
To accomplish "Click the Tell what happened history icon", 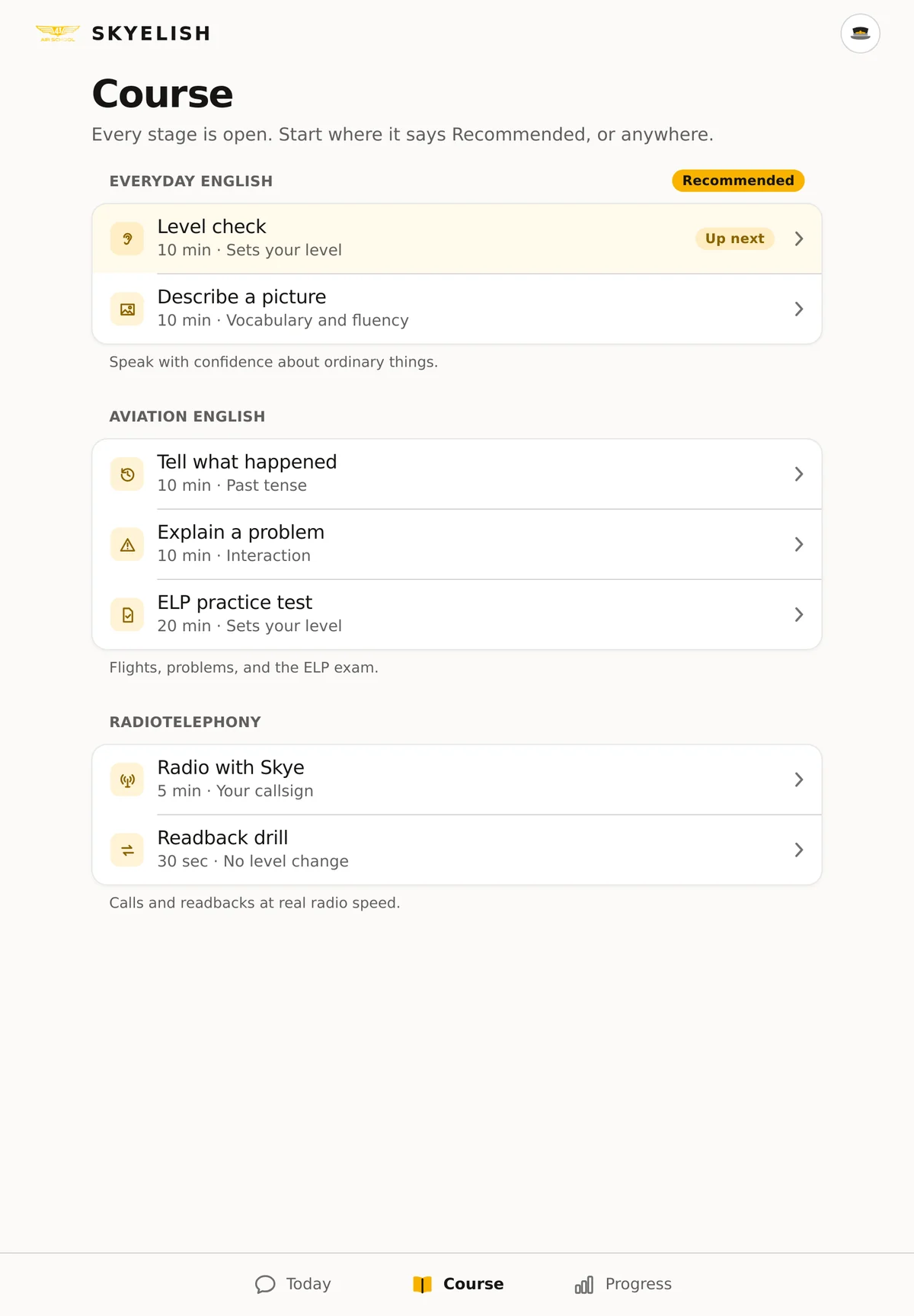I will tap(127, 474).
